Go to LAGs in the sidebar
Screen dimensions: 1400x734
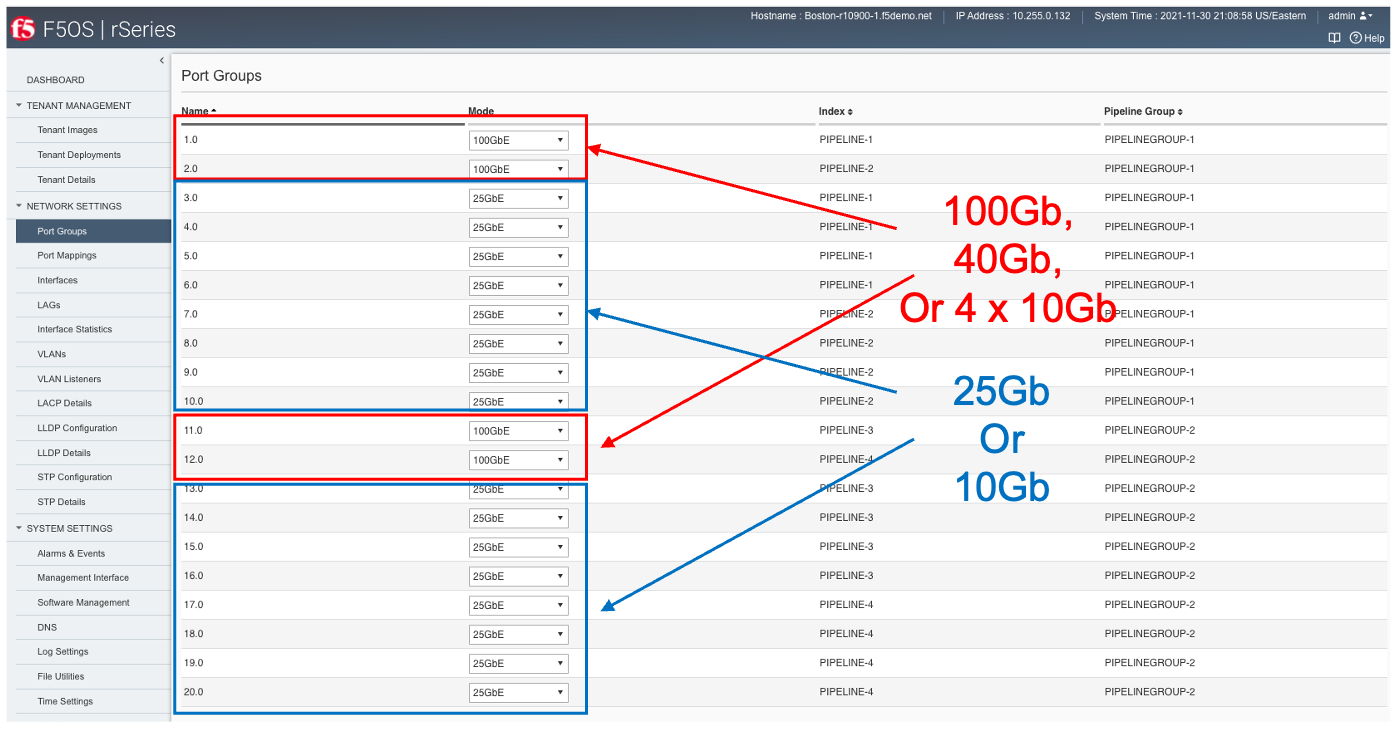click(49, 305)
